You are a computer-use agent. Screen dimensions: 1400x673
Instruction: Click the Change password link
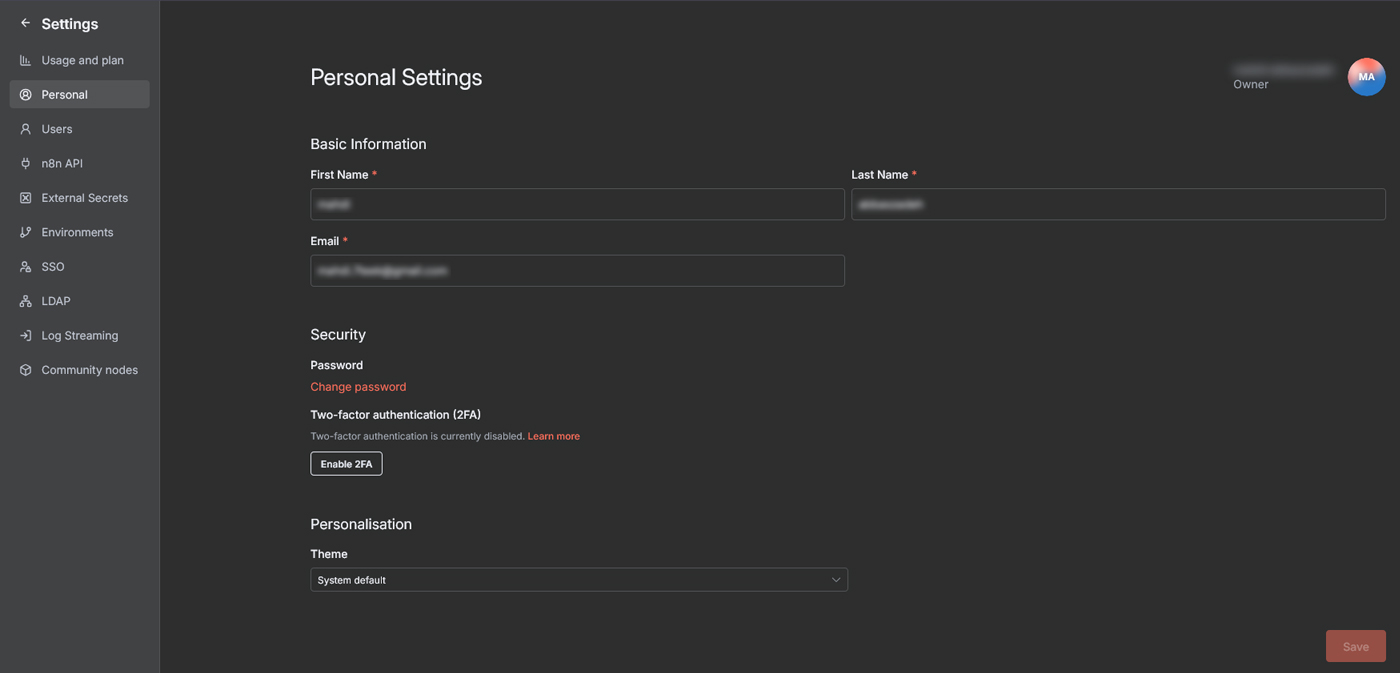coord(358,387)
